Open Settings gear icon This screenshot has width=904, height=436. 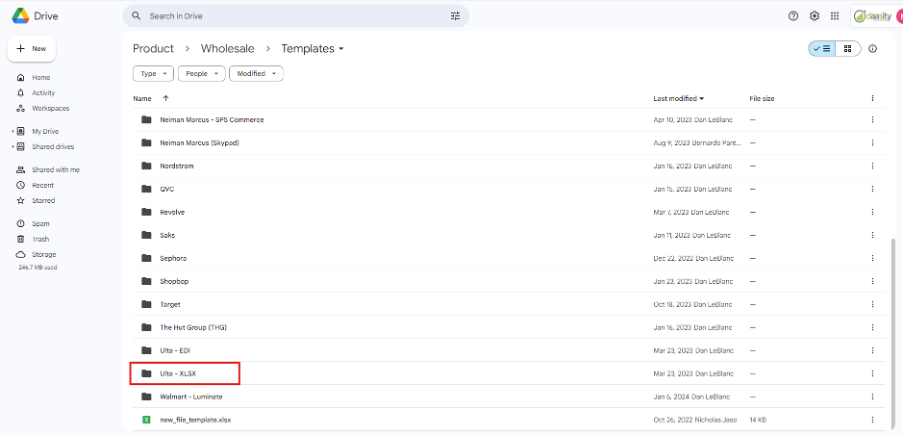[814, 16]
